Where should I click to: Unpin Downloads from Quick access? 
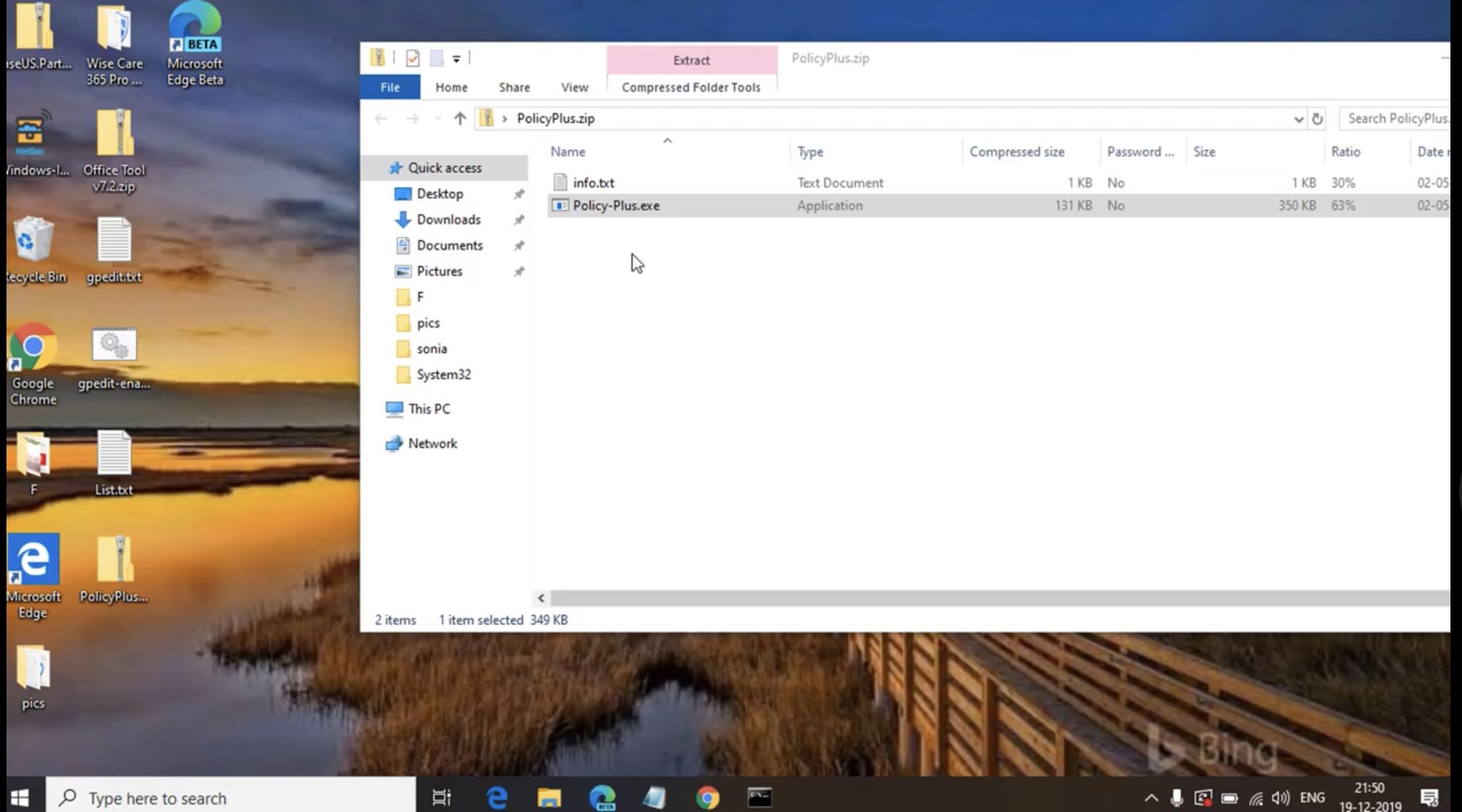(519, 219)
